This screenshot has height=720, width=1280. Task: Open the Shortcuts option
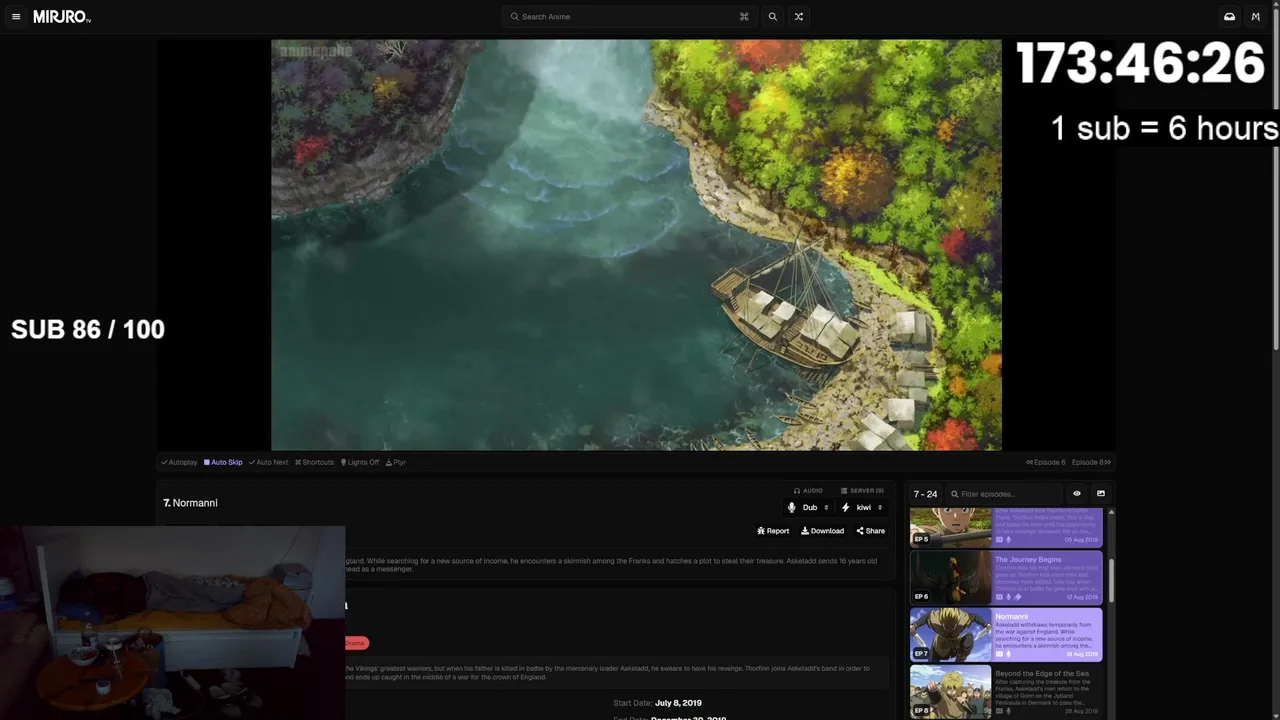coord(314,462)
